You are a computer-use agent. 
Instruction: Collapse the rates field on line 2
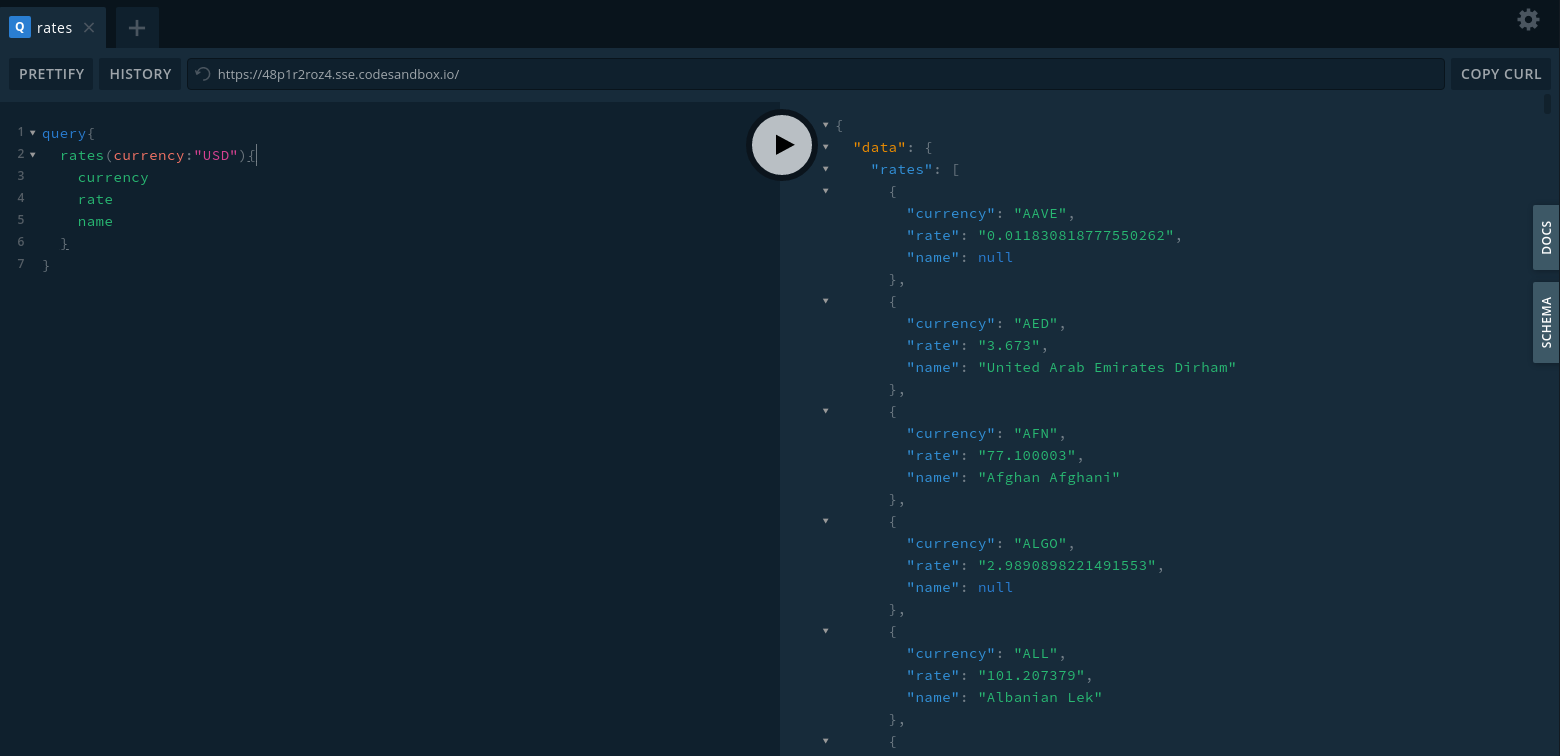[33, 155]
